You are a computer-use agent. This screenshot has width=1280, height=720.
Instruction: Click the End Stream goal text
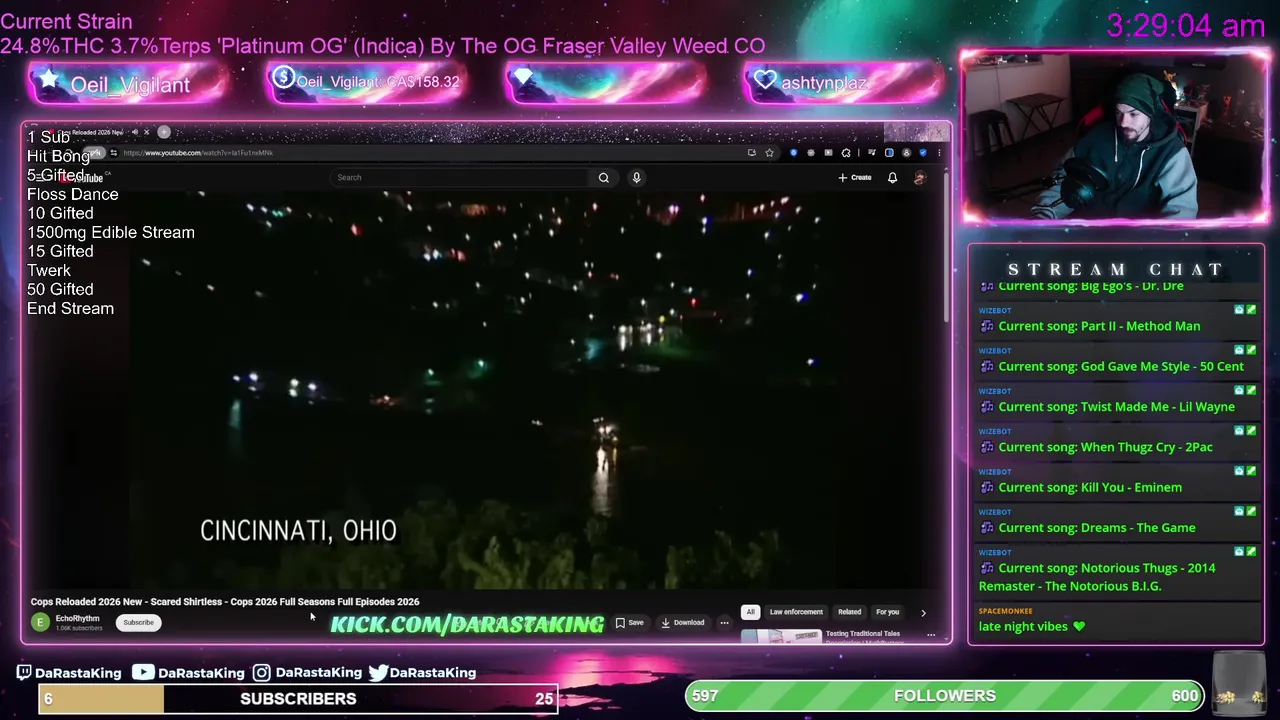click(70, 308)
